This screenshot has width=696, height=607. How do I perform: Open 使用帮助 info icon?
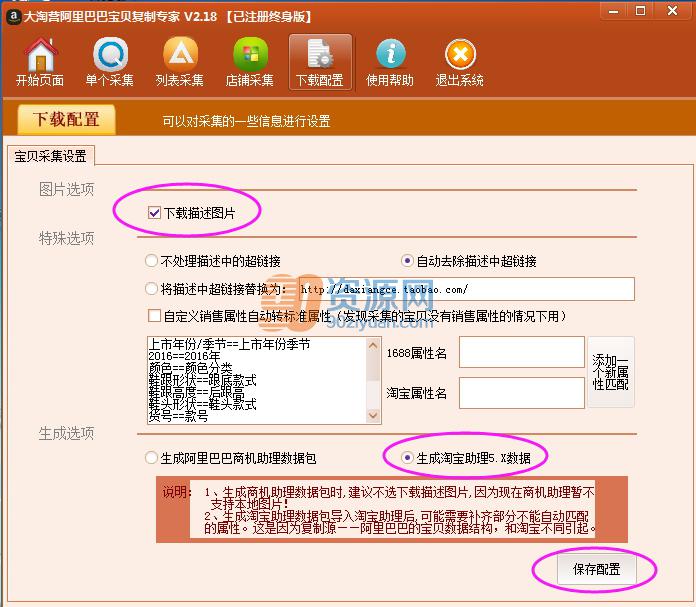[x=390, y=62]
